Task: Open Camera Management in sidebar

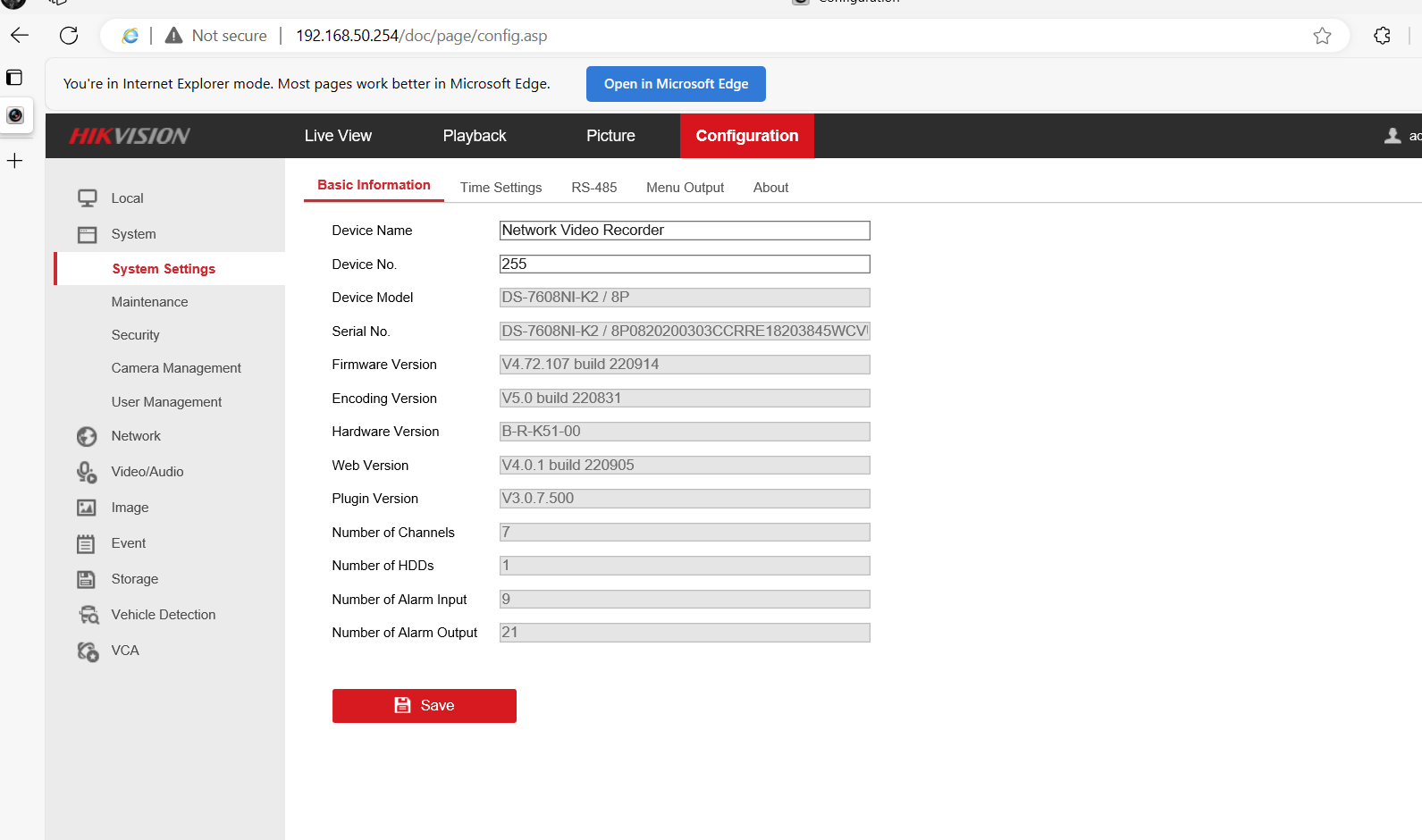Action: (x=176, y=368)
